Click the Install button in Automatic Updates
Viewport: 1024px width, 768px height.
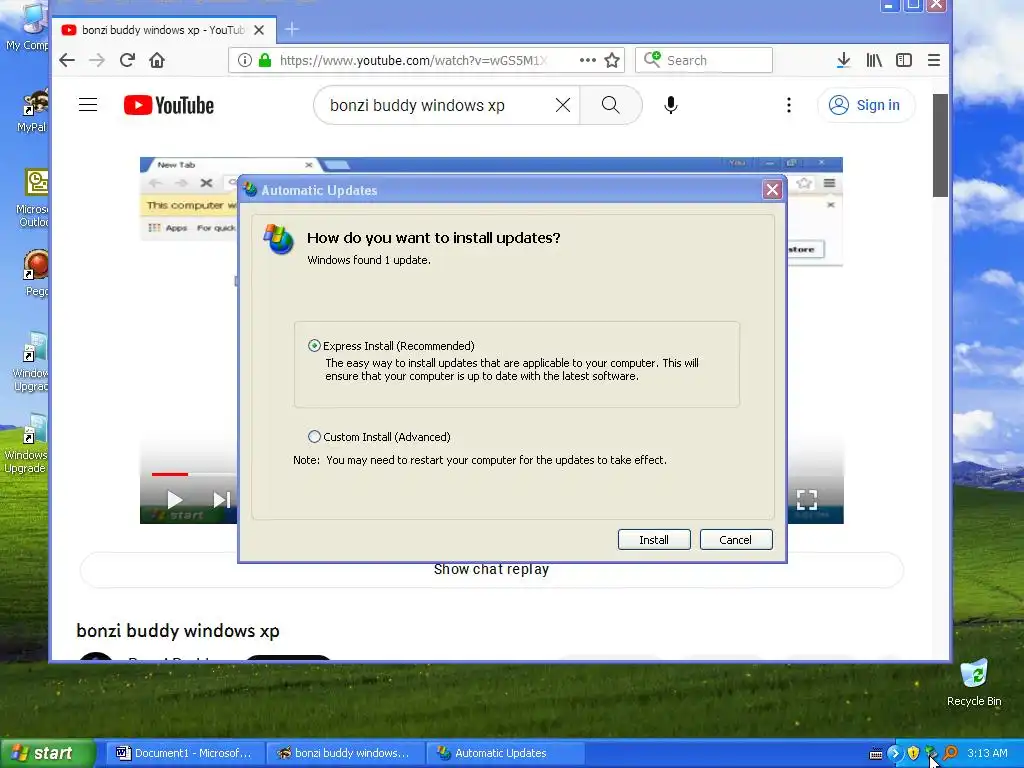654,539
